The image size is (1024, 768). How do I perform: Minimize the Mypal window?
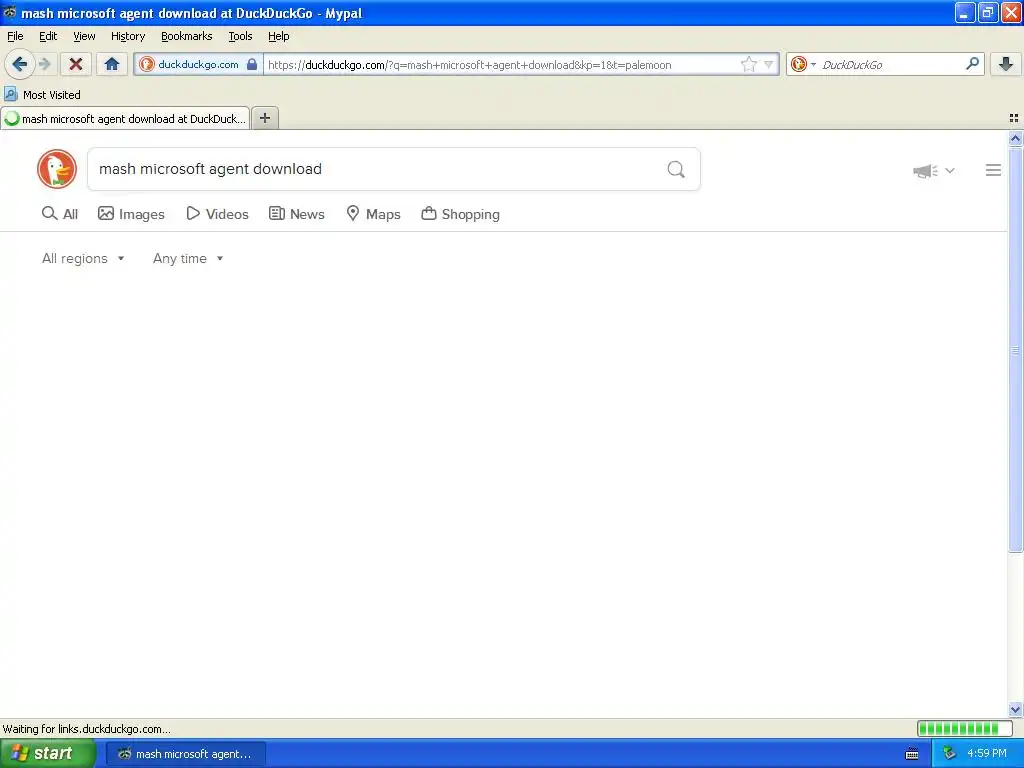click(965, 12)
